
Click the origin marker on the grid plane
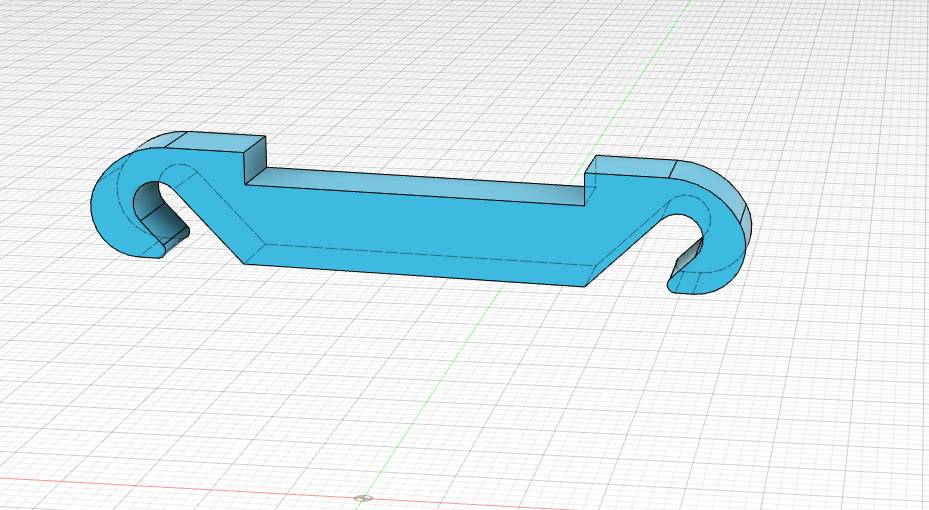click(x=363, y=499)
